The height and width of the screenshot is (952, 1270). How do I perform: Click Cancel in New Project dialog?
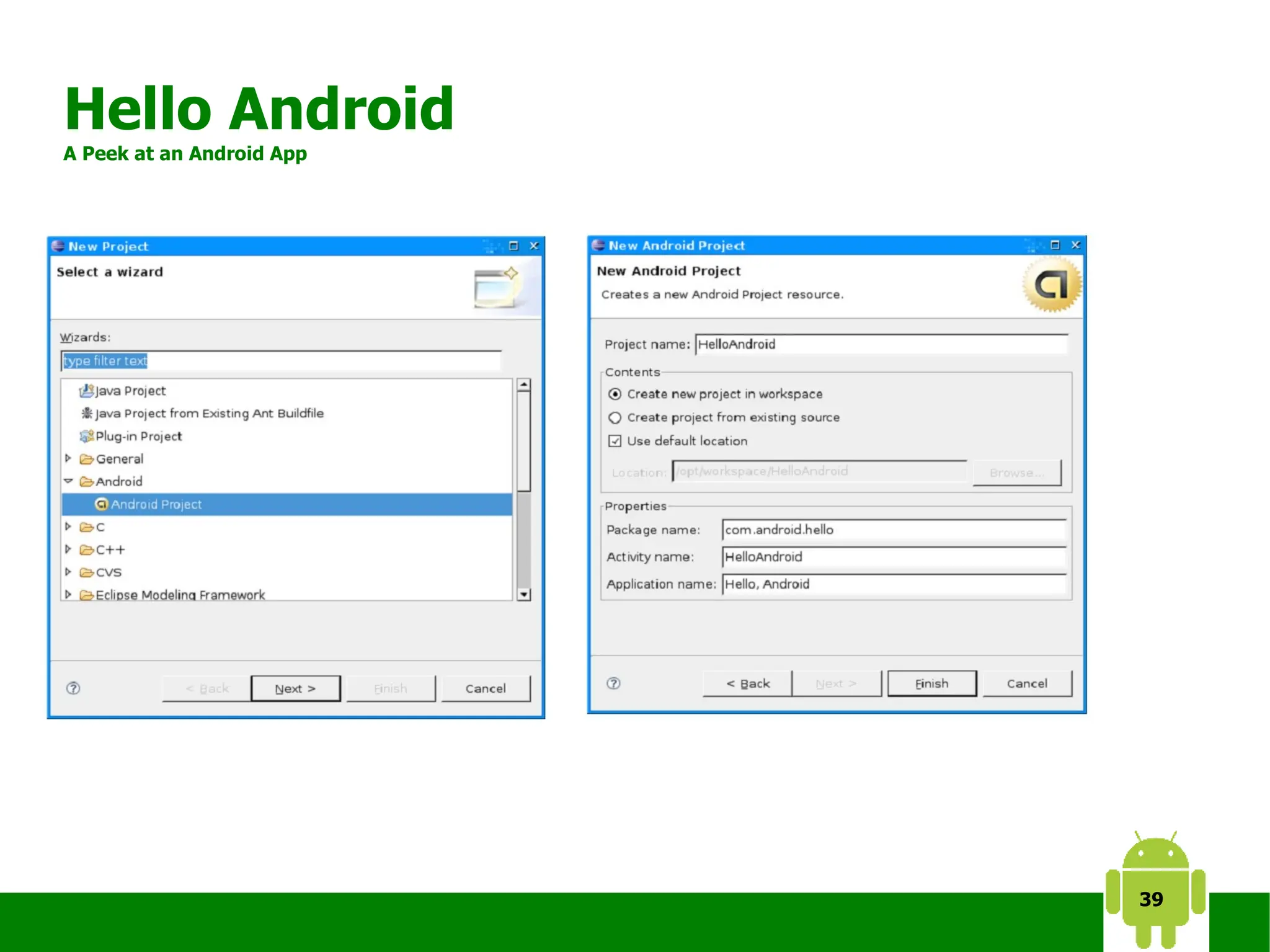coord(486,688)
